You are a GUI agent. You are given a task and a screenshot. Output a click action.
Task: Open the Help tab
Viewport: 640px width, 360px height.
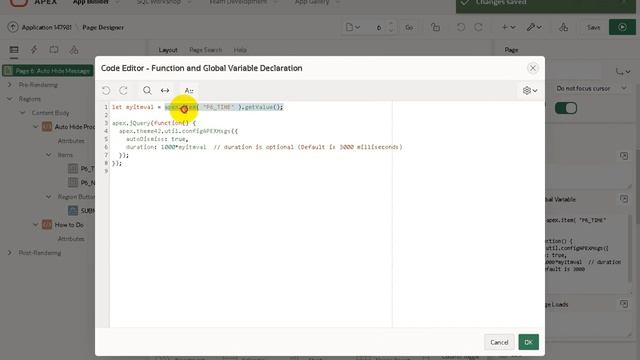(x=240, y=50)
